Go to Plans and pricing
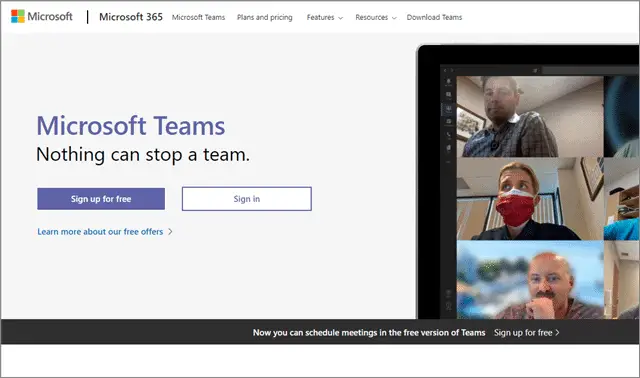 (x=264, y=17)
